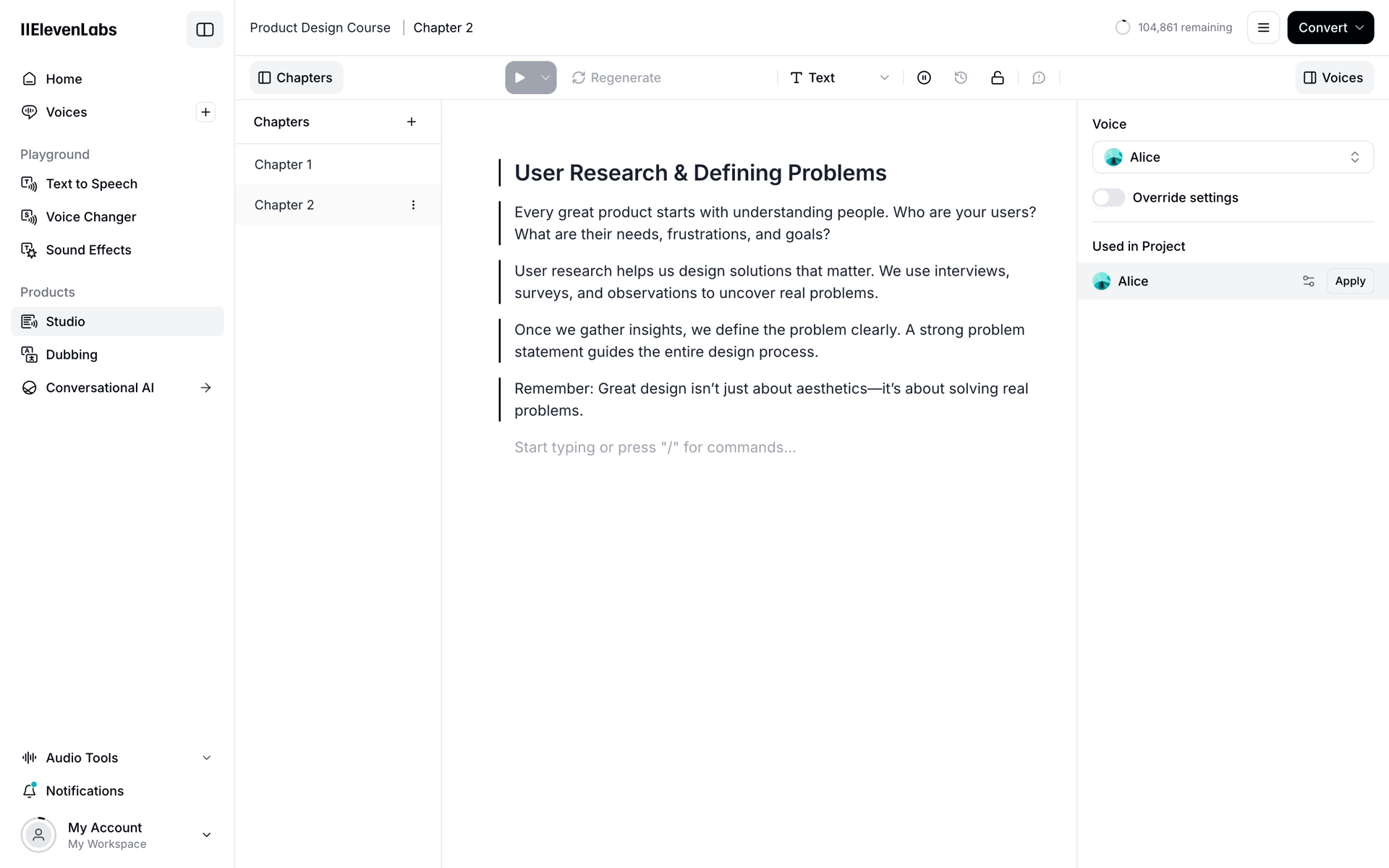1389x868 pixels.
Task: Click the characters remaining indicator
Action: point(1173,27)
